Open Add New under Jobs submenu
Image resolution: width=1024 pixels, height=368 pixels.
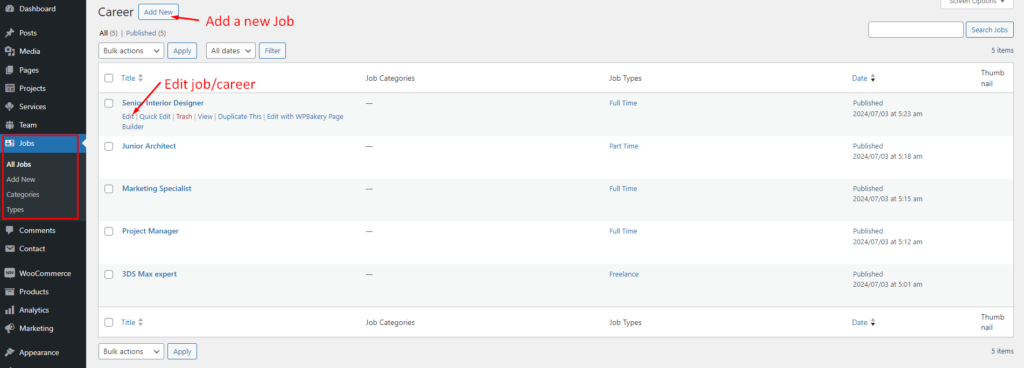click(x=21, y=179)
